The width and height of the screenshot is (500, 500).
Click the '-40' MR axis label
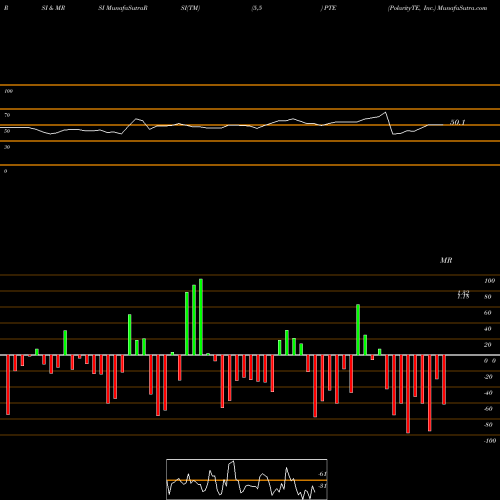488,393
